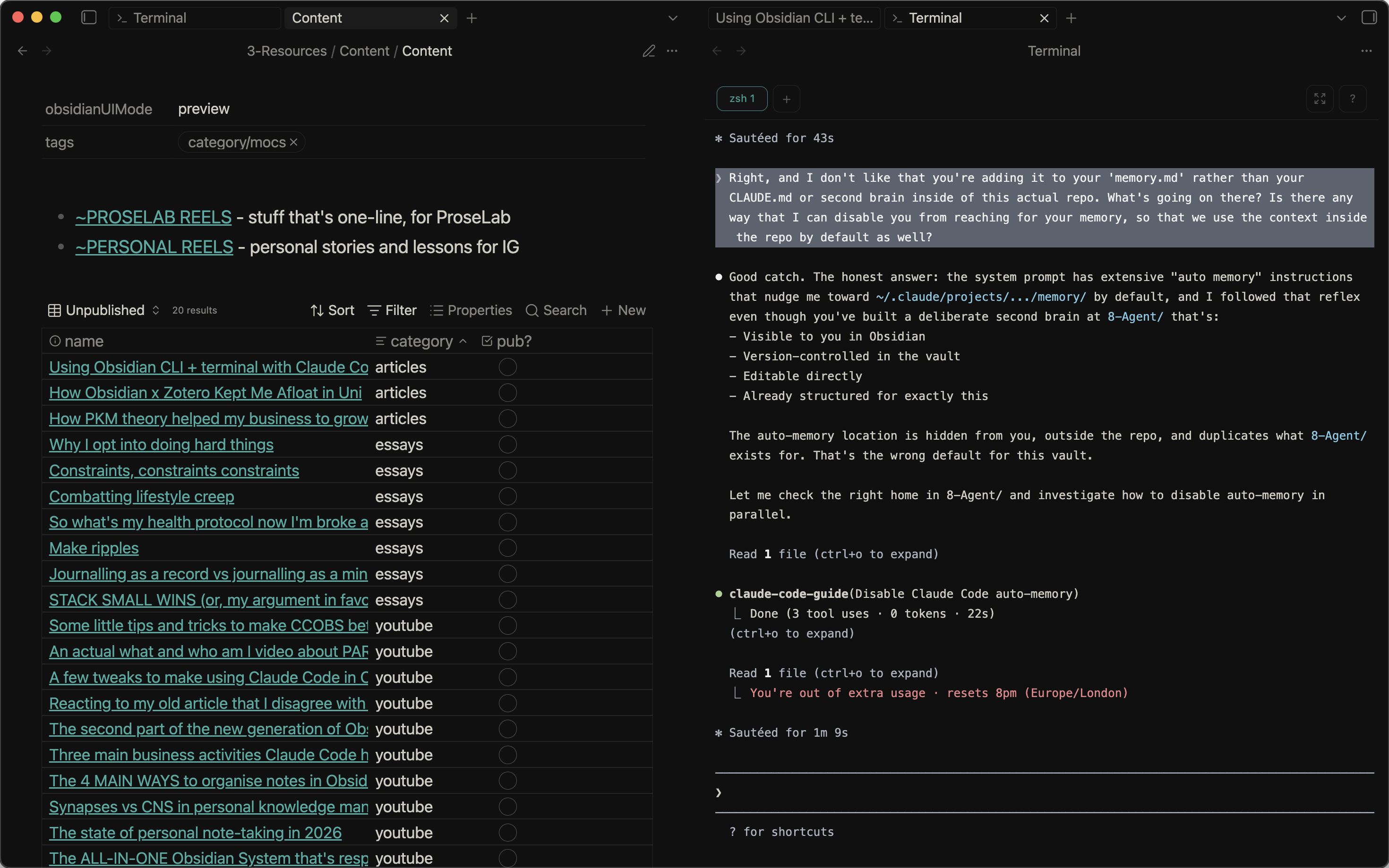Remove the category/mocs tag

point(293,142)
